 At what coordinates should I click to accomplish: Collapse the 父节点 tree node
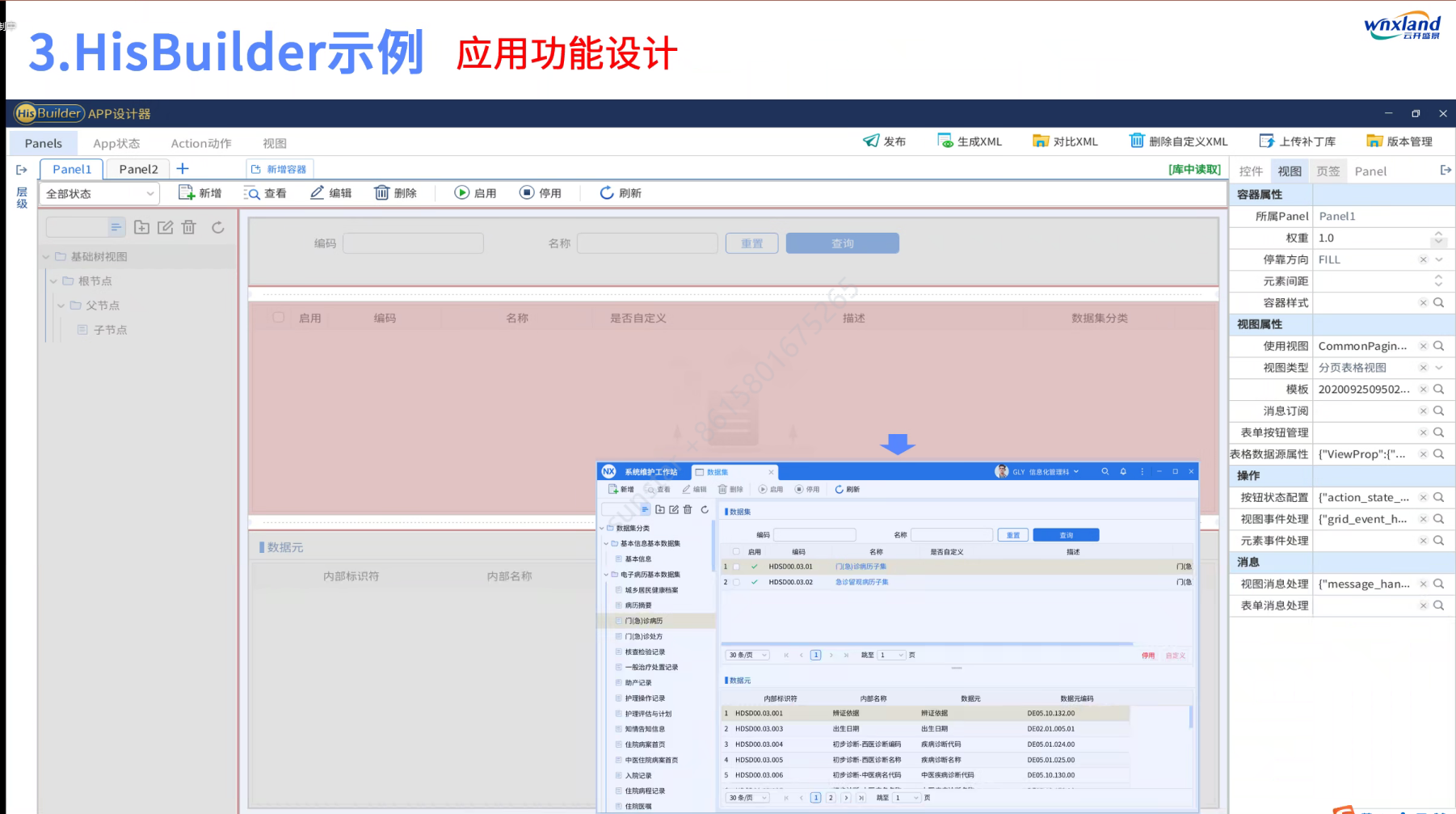coord(61,306)
